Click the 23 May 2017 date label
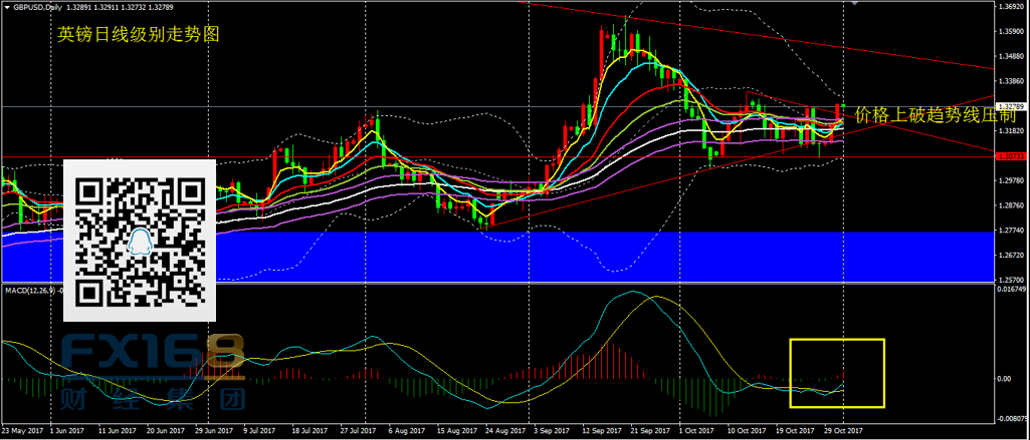Screen dimensions: 1030x440 coord(24,431)
